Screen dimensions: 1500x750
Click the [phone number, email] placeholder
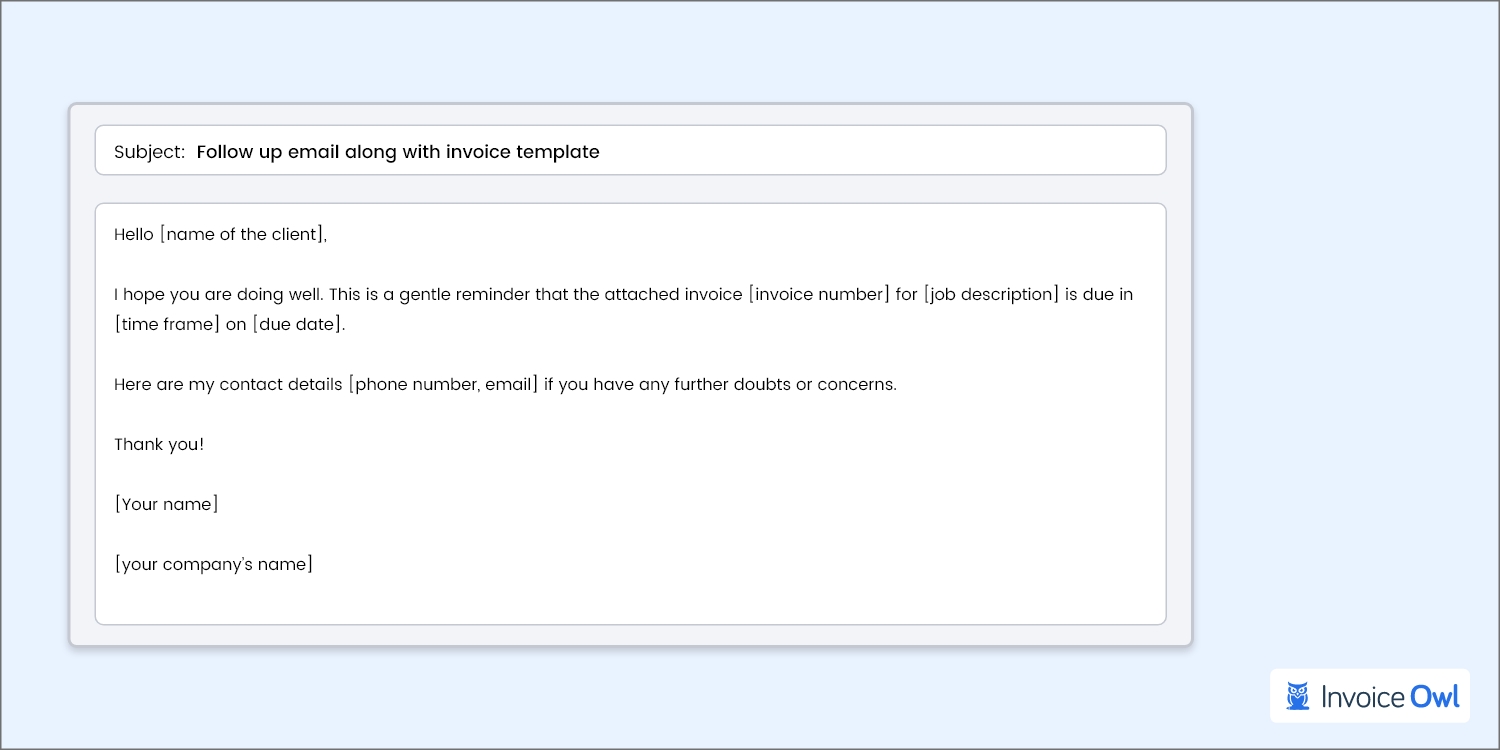pos(443,385)
